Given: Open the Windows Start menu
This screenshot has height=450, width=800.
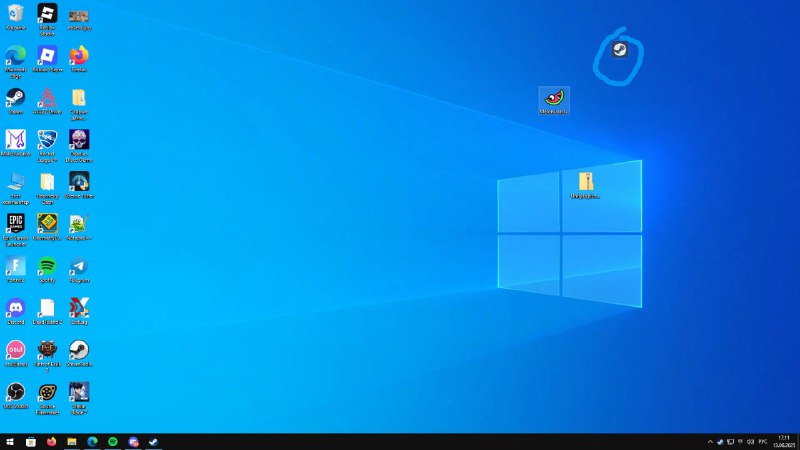Looking at the screenshot, I should (x=10, y=441).
